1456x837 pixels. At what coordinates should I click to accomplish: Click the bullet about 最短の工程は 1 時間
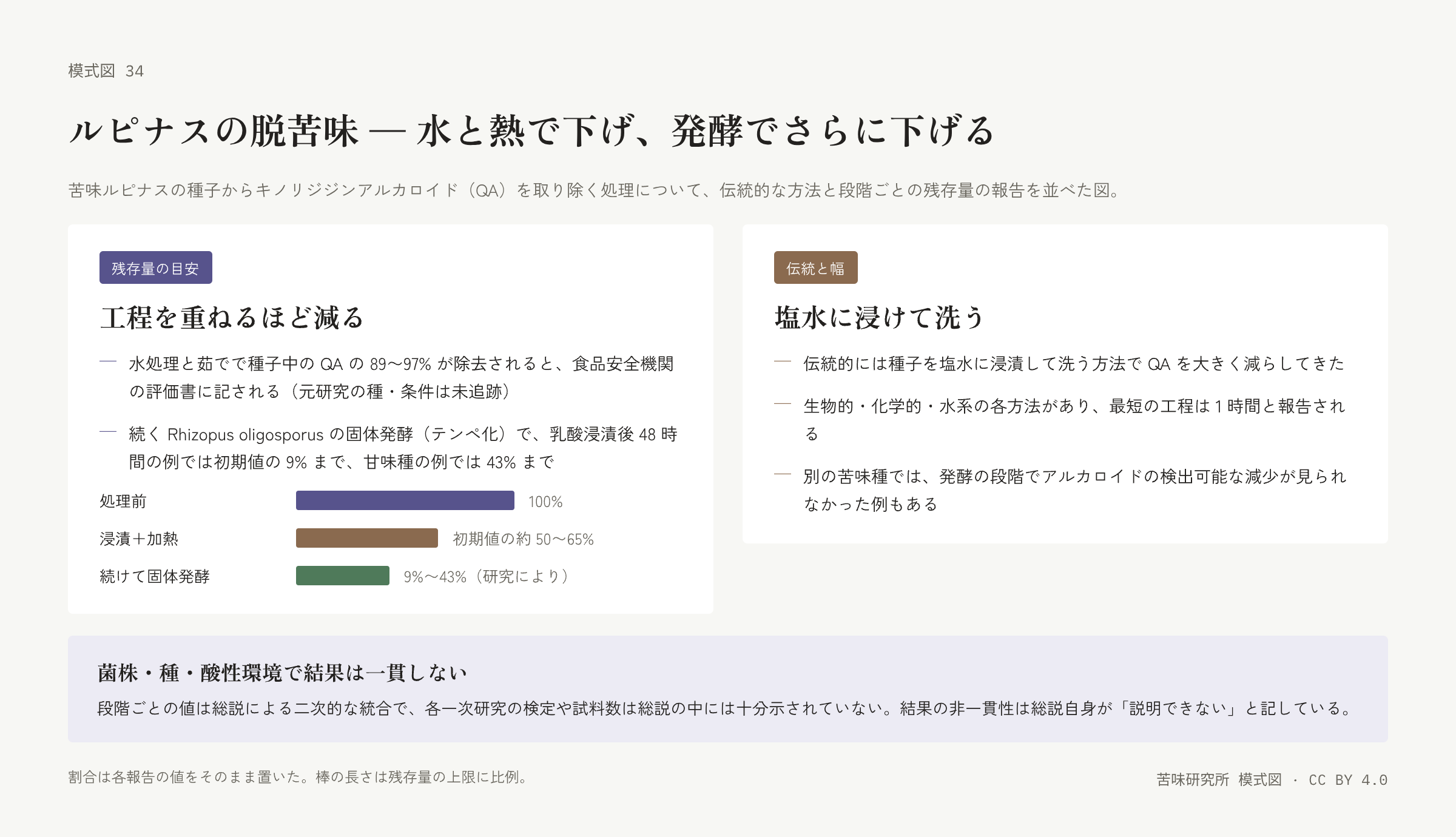point(1075,420)
